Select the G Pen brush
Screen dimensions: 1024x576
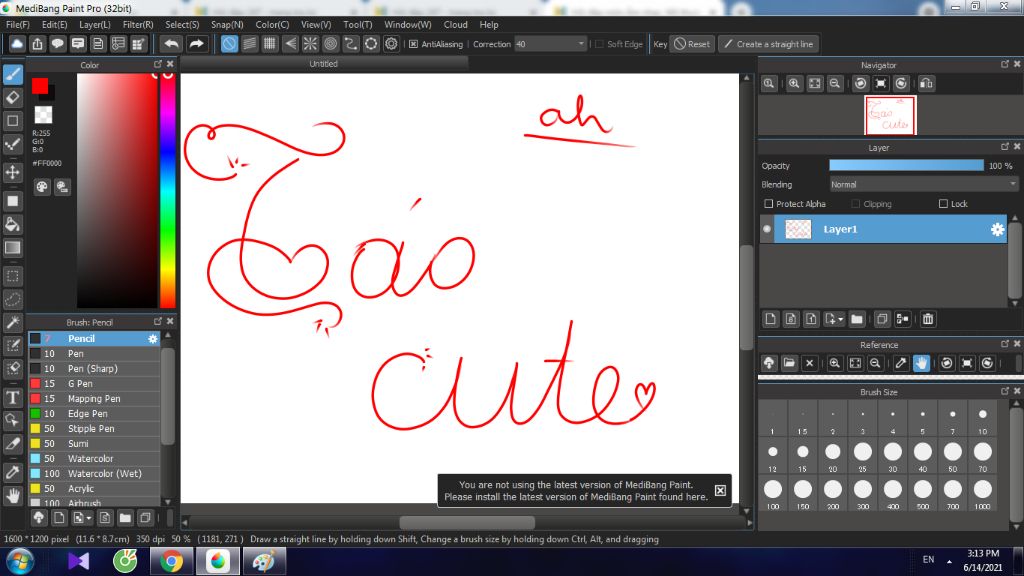tap(94, 383)
